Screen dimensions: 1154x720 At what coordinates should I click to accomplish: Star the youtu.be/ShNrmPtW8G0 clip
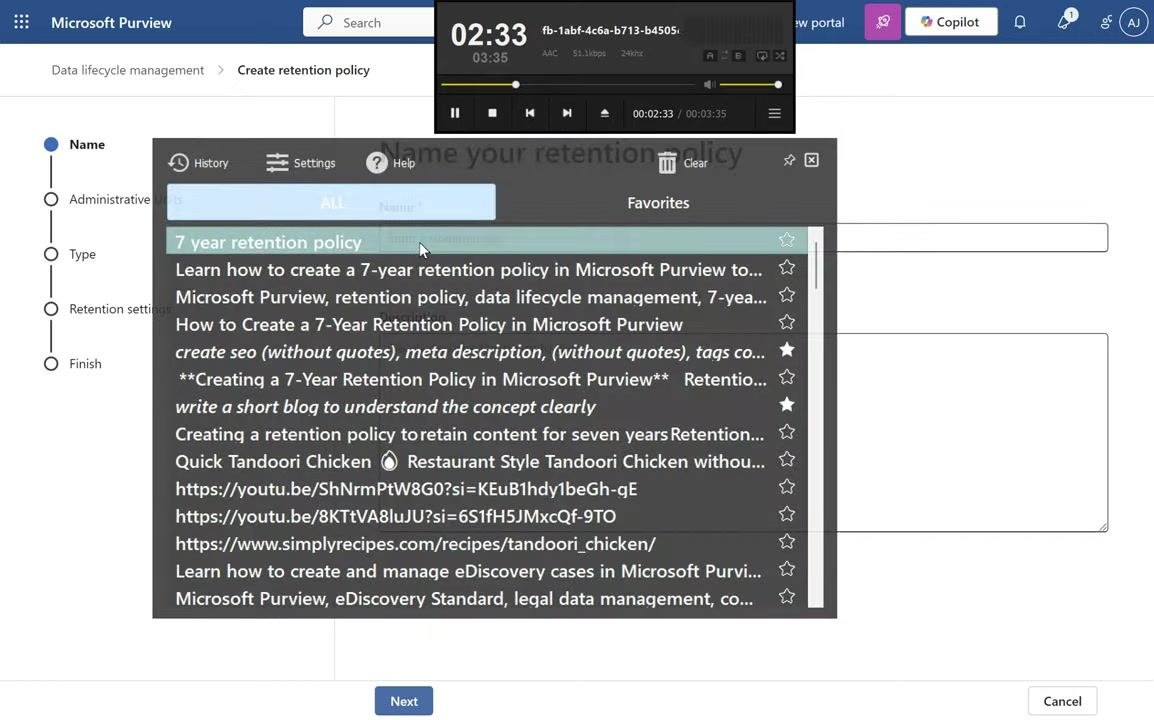click(x=787, y=487)
